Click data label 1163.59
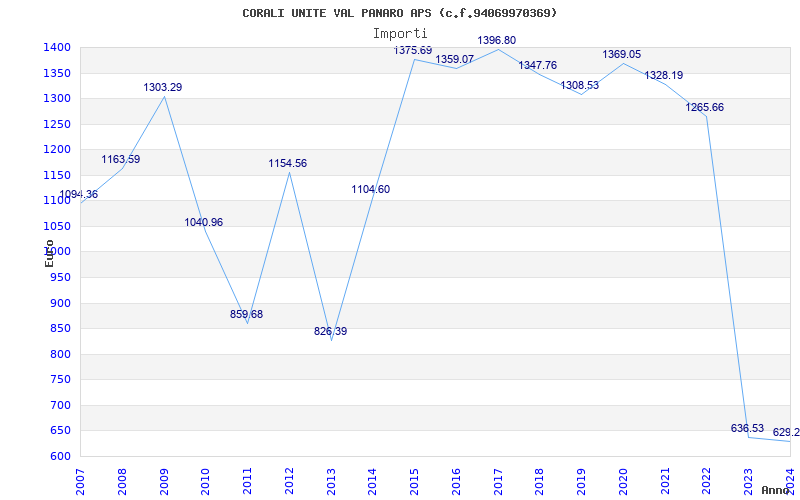 coord(120,159)
